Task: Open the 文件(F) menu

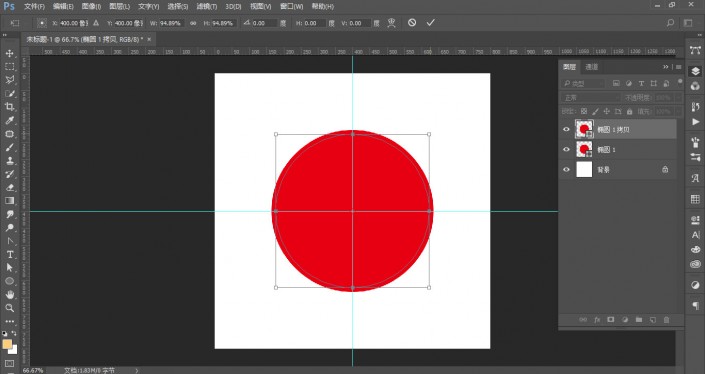Action: pyautogui.click(x=34, y=6)
